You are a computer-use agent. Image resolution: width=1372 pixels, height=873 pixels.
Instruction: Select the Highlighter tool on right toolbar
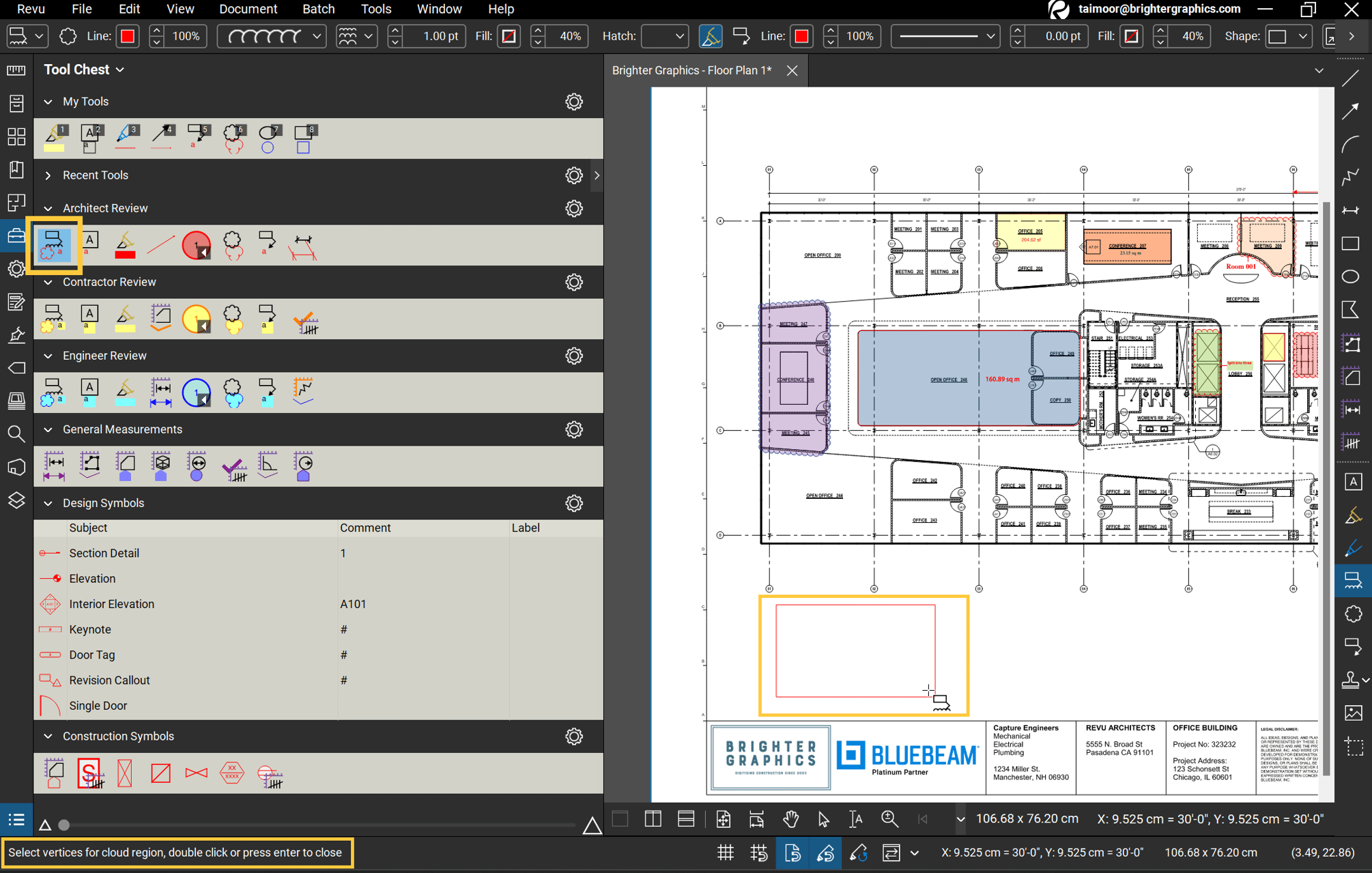1353,515
